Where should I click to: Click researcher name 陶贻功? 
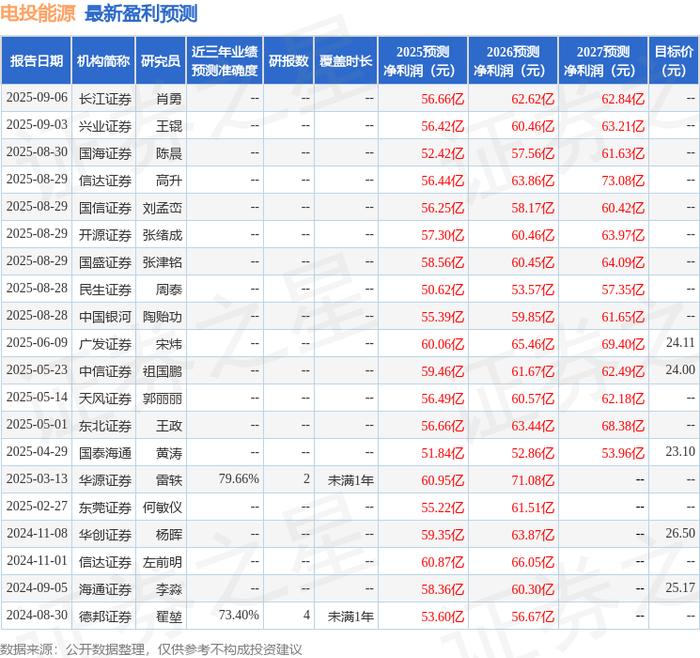[x=162, y=317]
